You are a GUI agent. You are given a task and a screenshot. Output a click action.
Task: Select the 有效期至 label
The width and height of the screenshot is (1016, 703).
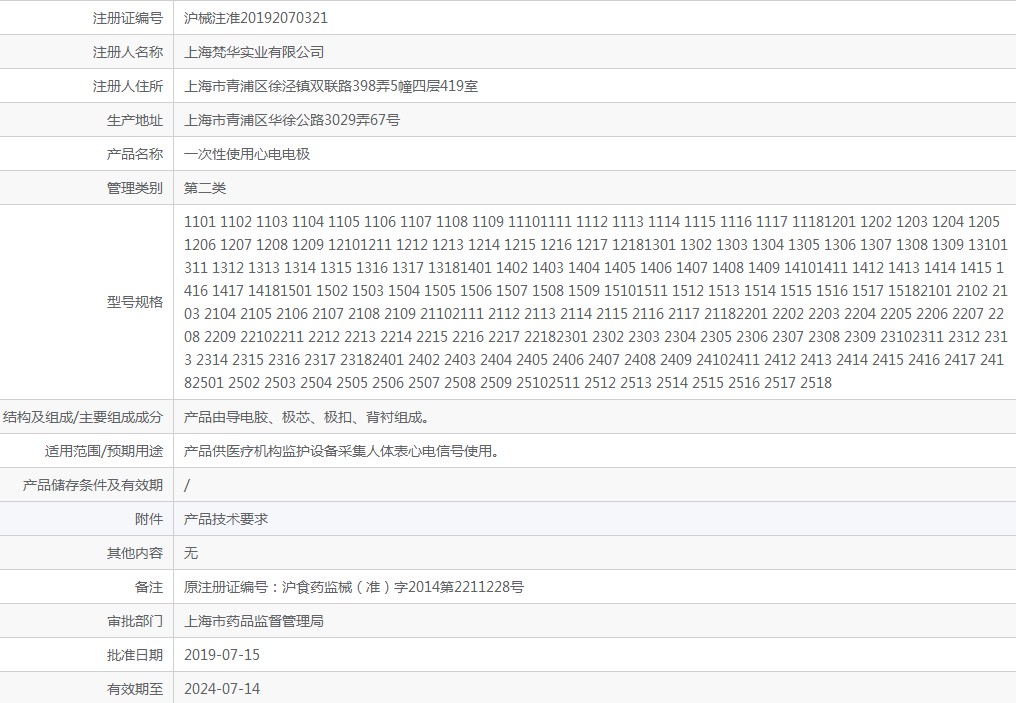point(135,689)
